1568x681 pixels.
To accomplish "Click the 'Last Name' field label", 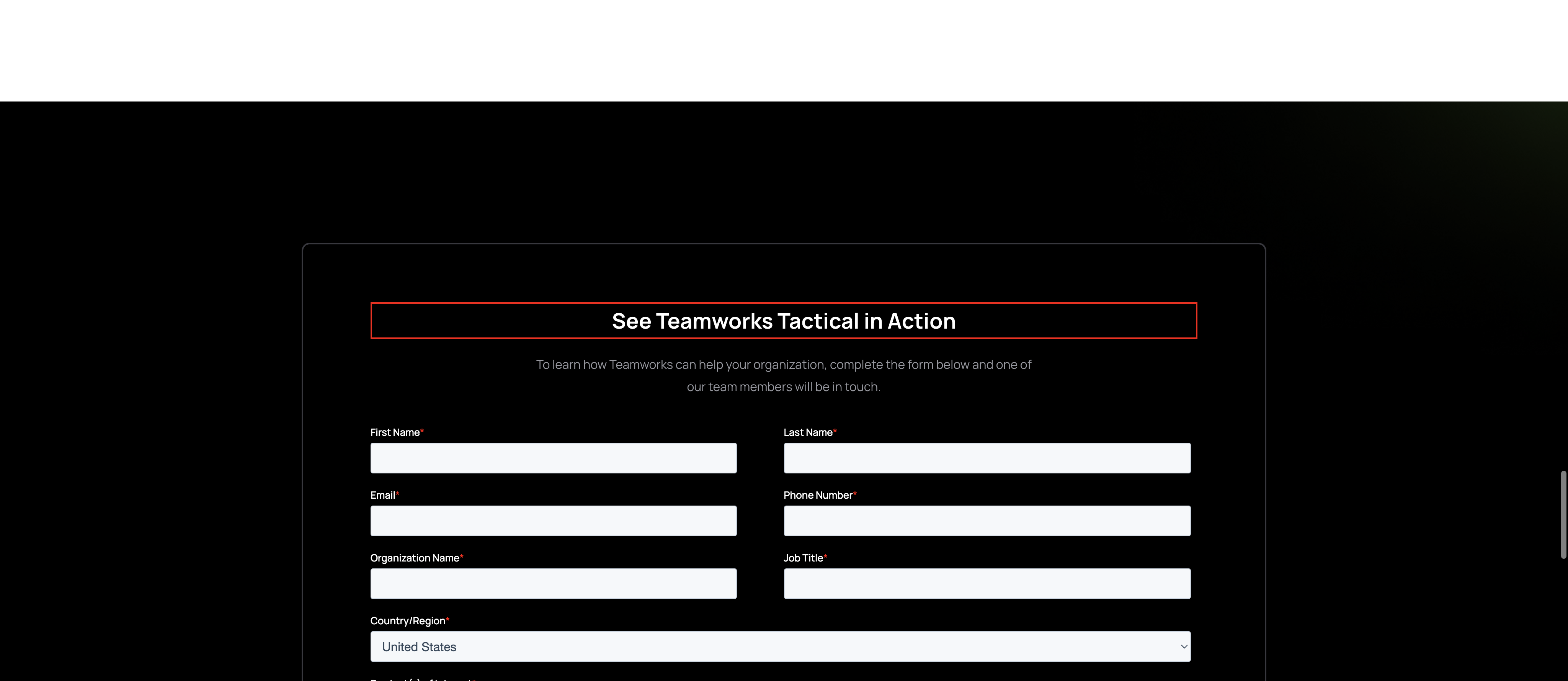I will pos(807,432).
